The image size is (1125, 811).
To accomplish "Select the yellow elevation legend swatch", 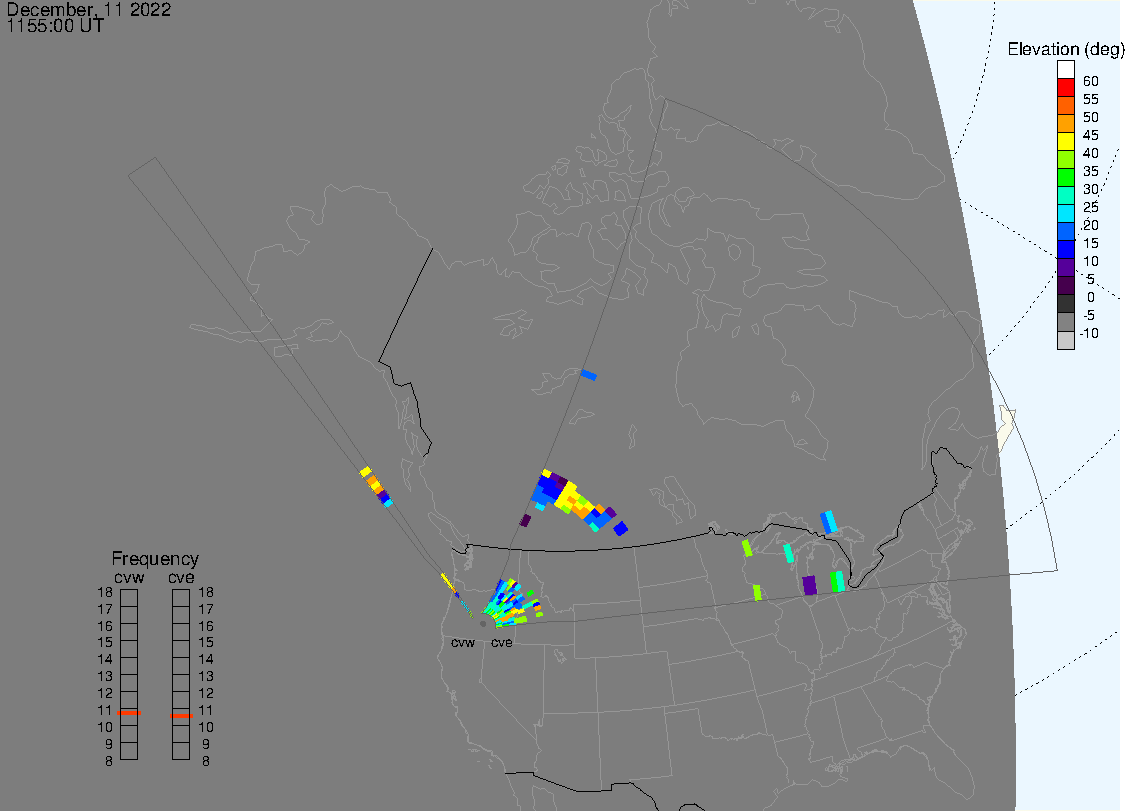I will click(1066, 143).
